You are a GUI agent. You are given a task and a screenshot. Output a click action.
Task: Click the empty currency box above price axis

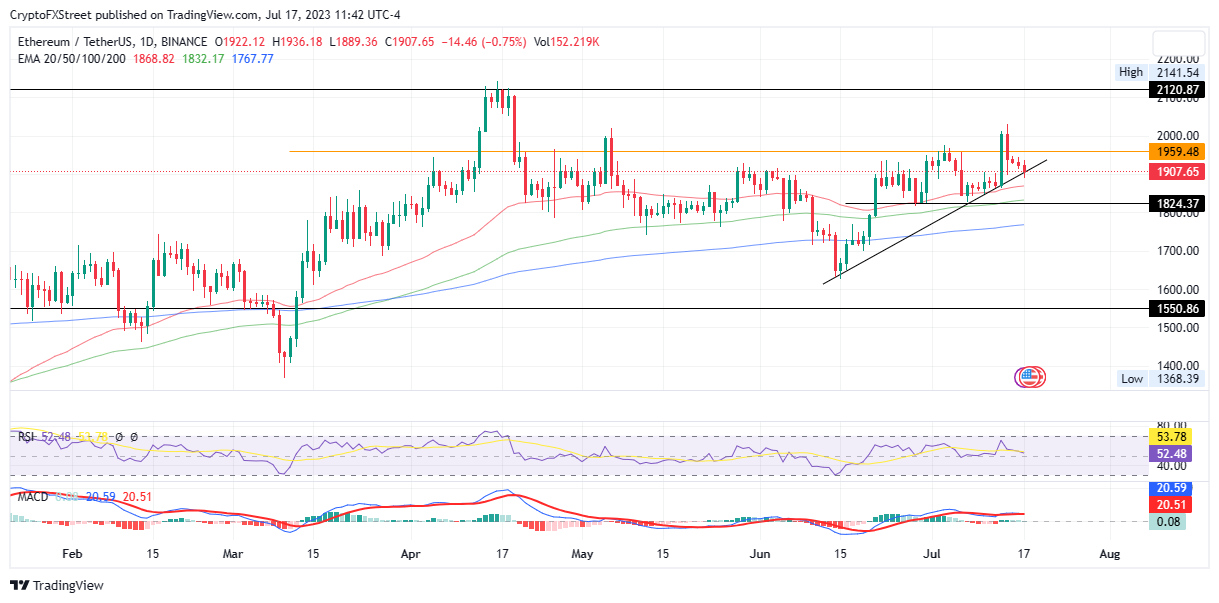click(x=1178, y=45)
